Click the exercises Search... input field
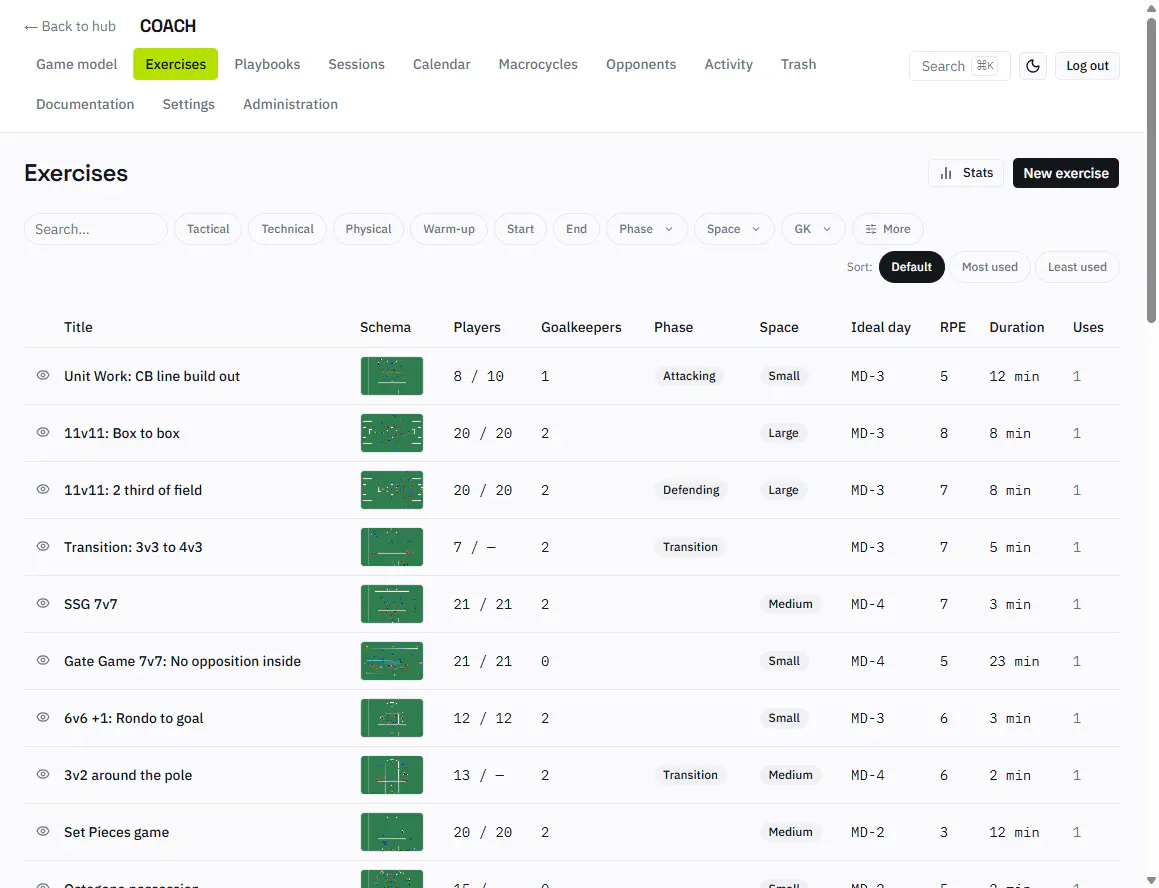The height and width of the screenshot is (888, 1159). [96, 229]
